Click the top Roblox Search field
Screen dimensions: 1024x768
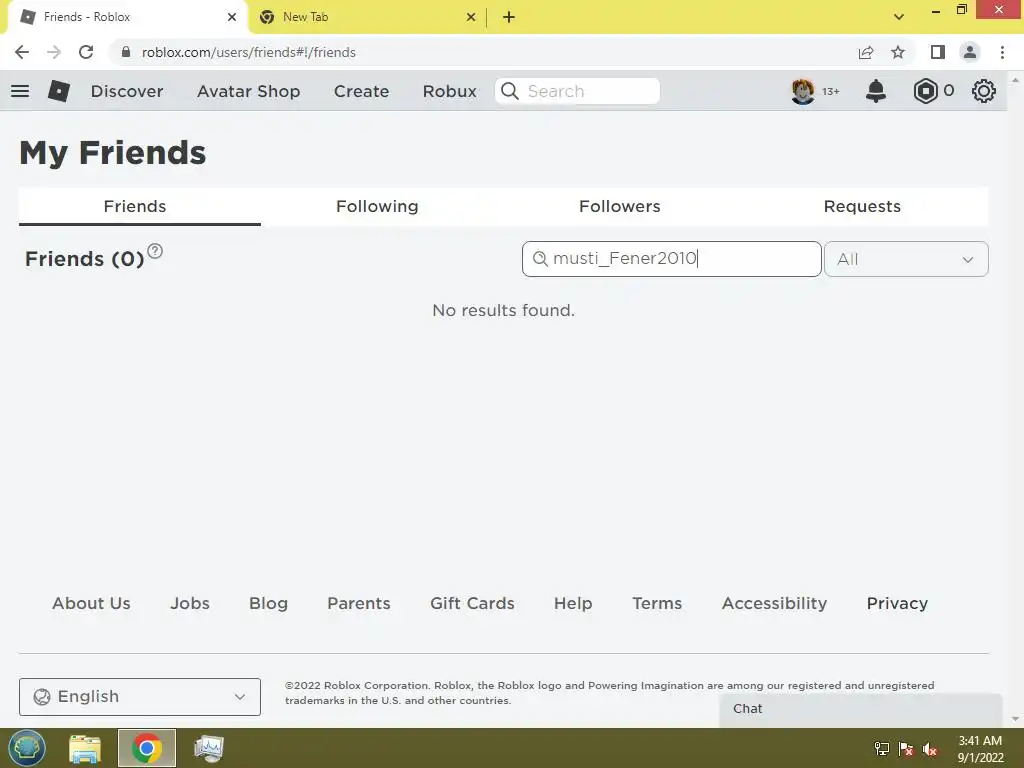(577, 91)
